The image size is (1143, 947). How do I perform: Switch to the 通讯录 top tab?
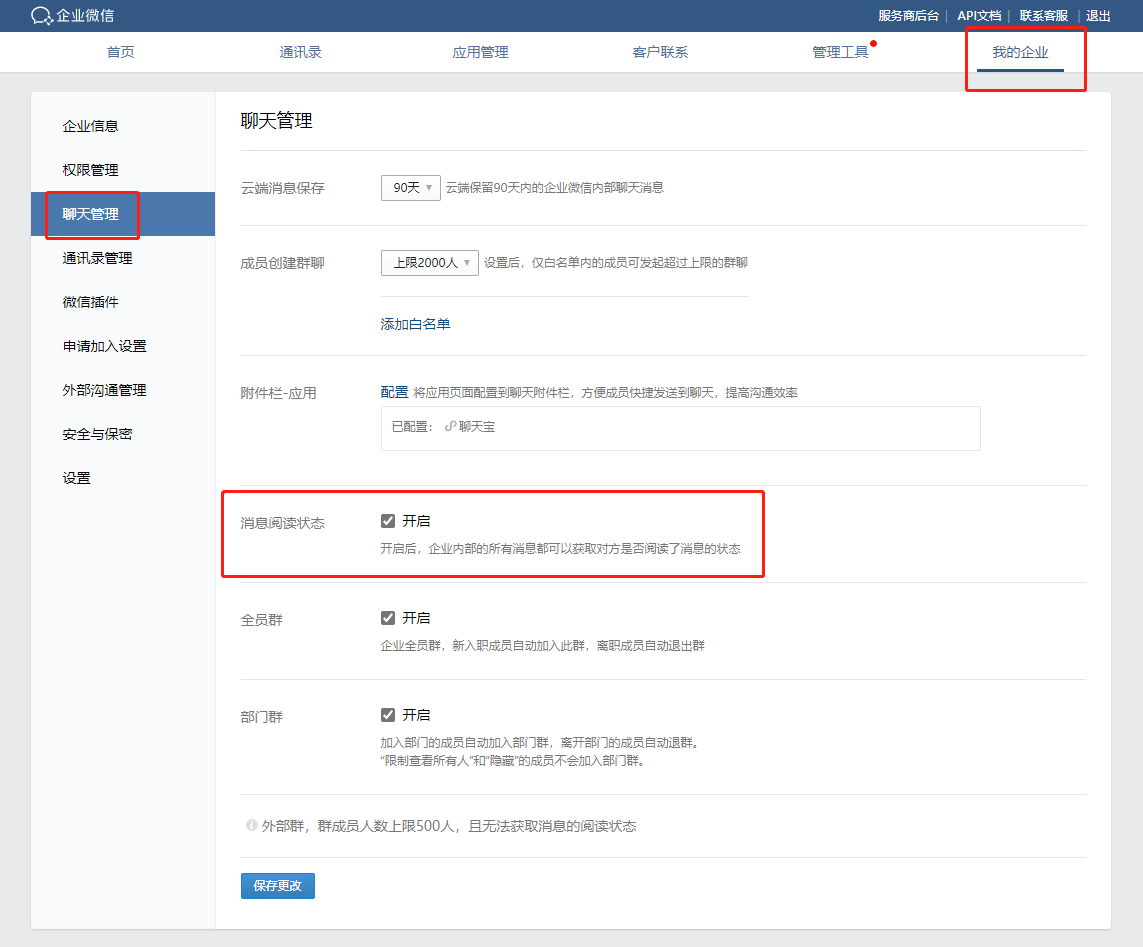coord(300,52)
